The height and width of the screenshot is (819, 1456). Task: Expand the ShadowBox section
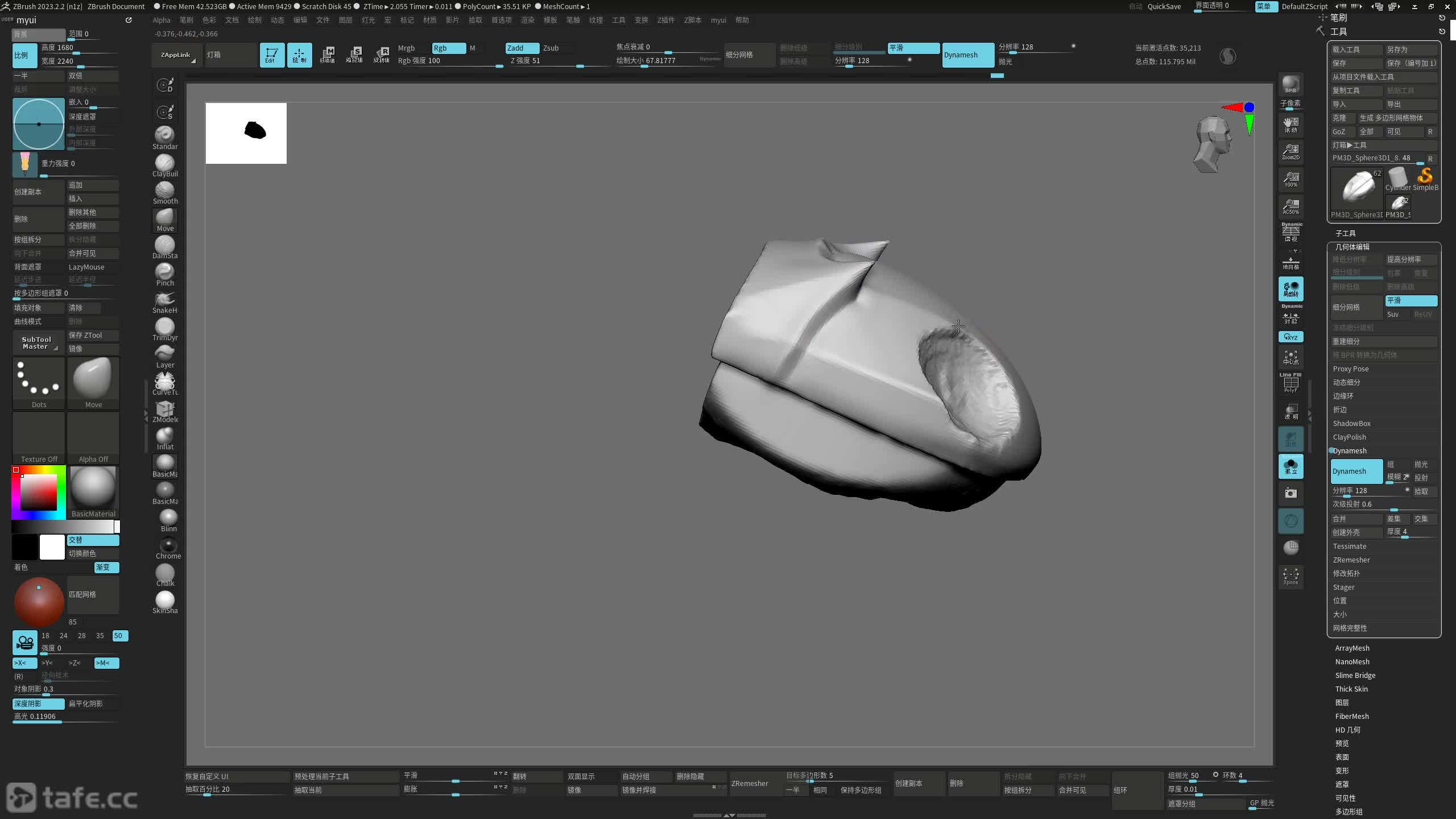point(1351,423)
